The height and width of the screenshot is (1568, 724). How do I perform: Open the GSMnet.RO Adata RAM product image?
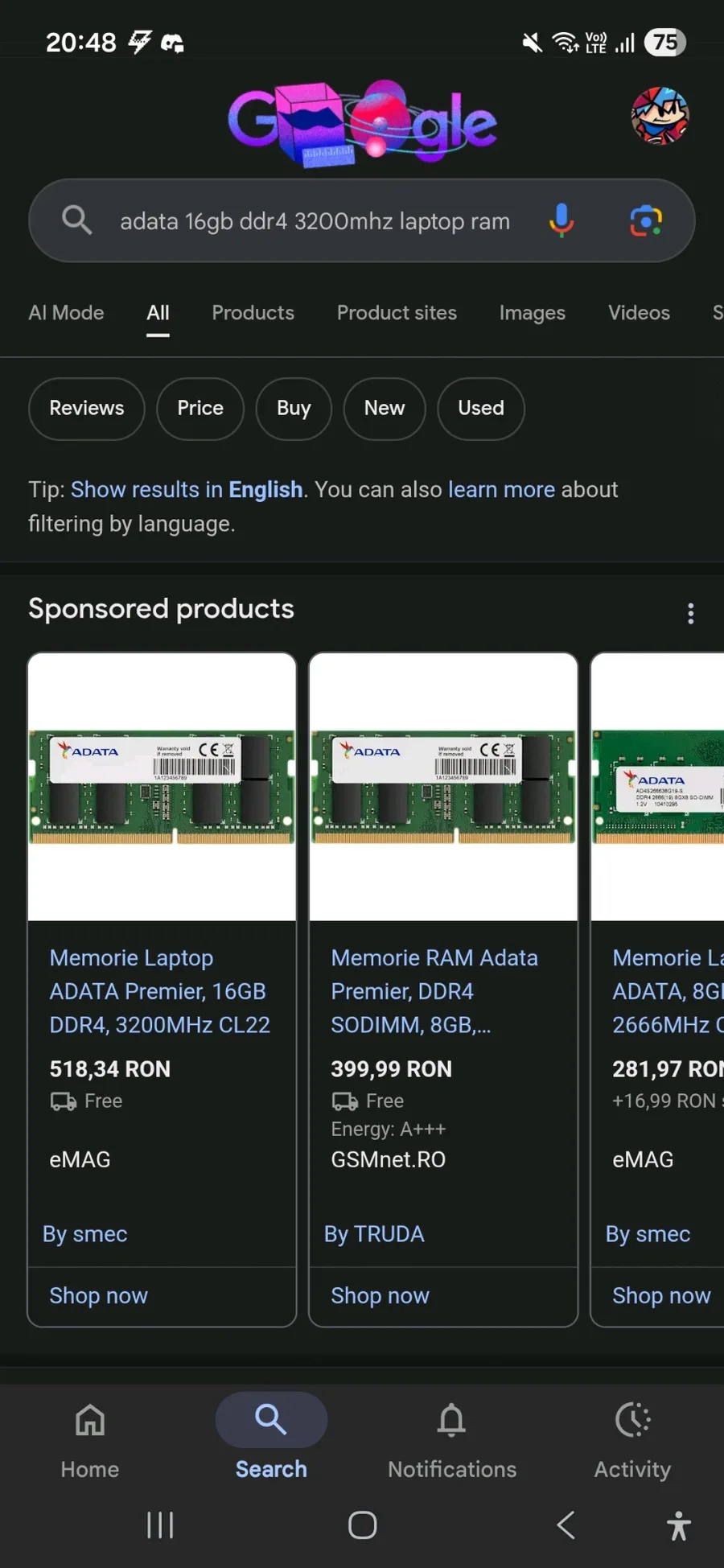click(x=443, y=786)
